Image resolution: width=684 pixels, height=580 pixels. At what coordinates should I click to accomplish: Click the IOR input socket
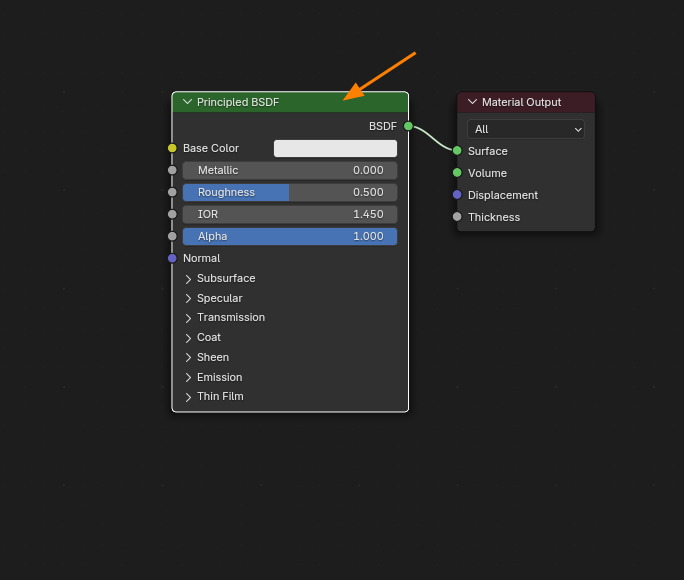click(172, 214)
